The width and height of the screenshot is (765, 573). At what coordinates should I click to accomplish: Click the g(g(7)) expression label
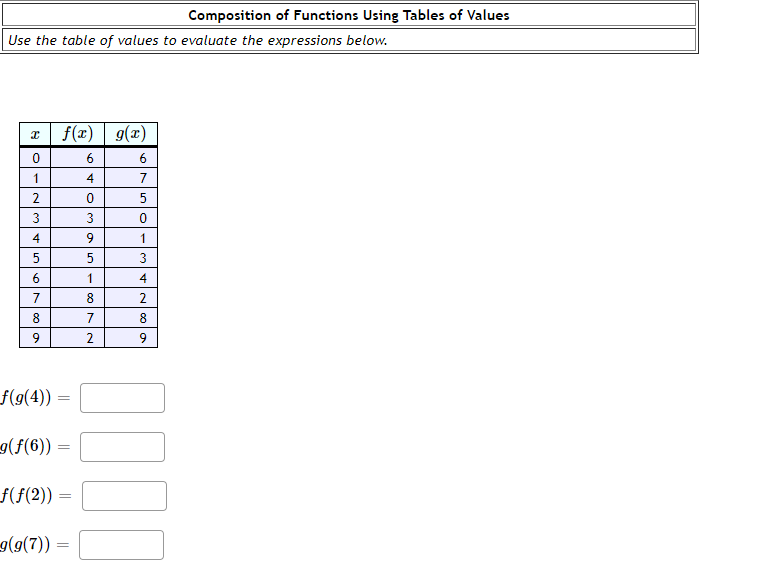[25, 544]
